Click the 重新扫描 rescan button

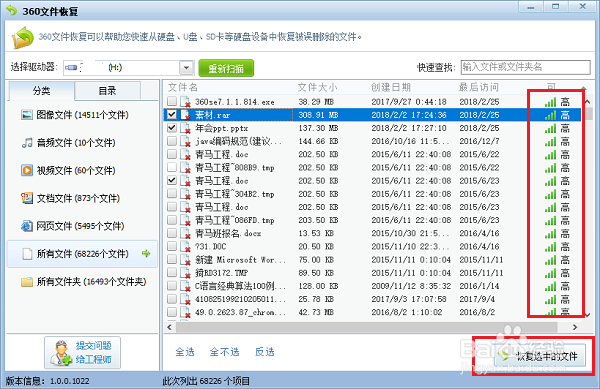tap(226, 68)
